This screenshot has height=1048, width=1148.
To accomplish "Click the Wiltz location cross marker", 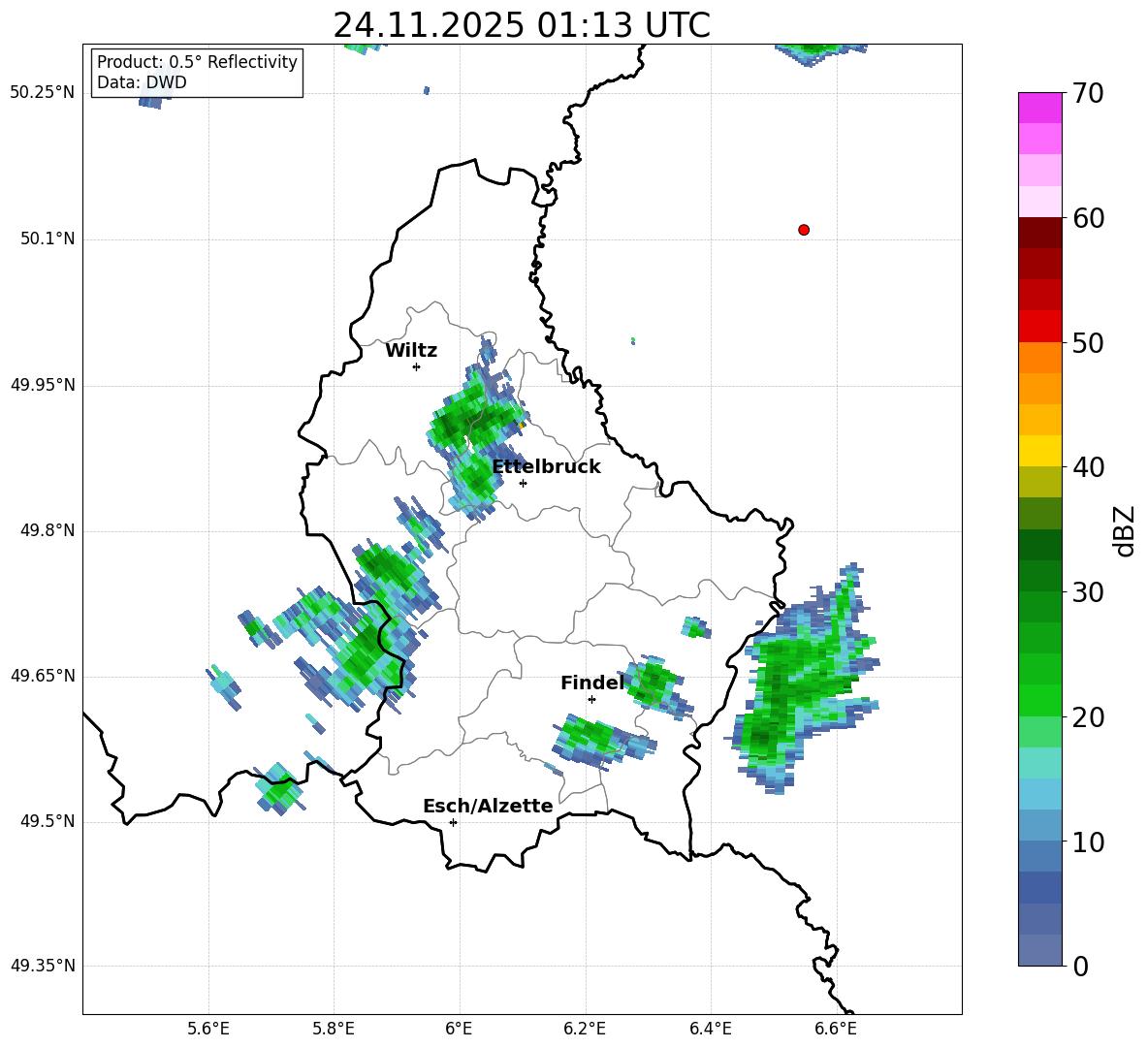I will (417, 366).
